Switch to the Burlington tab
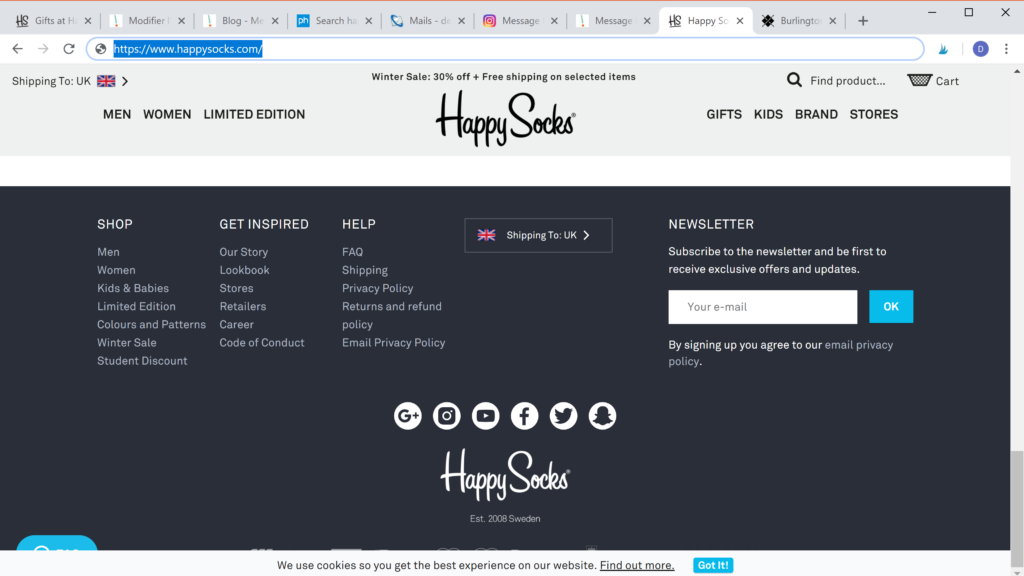The height and width of the screenshot is (576, 1024). pos(799,21)
